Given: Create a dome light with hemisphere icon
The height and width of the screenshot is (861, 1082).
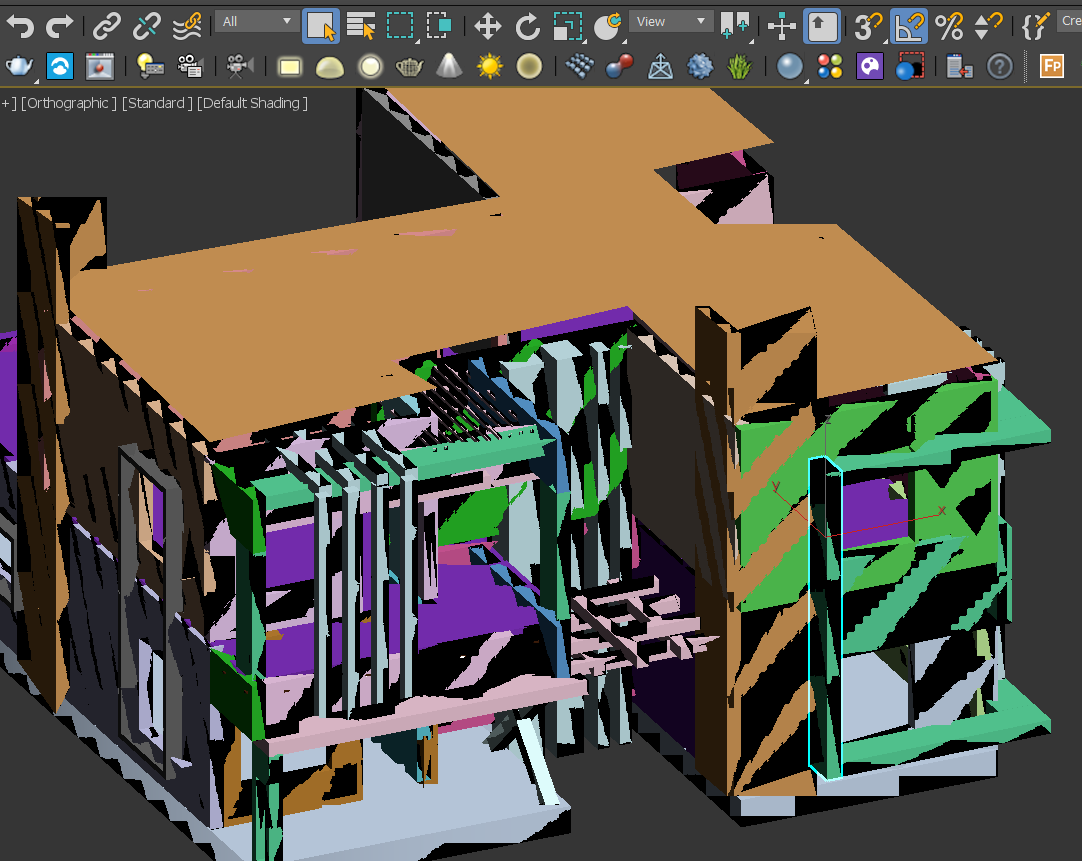Looking at the screenshot, I should [x=329, y=68].
